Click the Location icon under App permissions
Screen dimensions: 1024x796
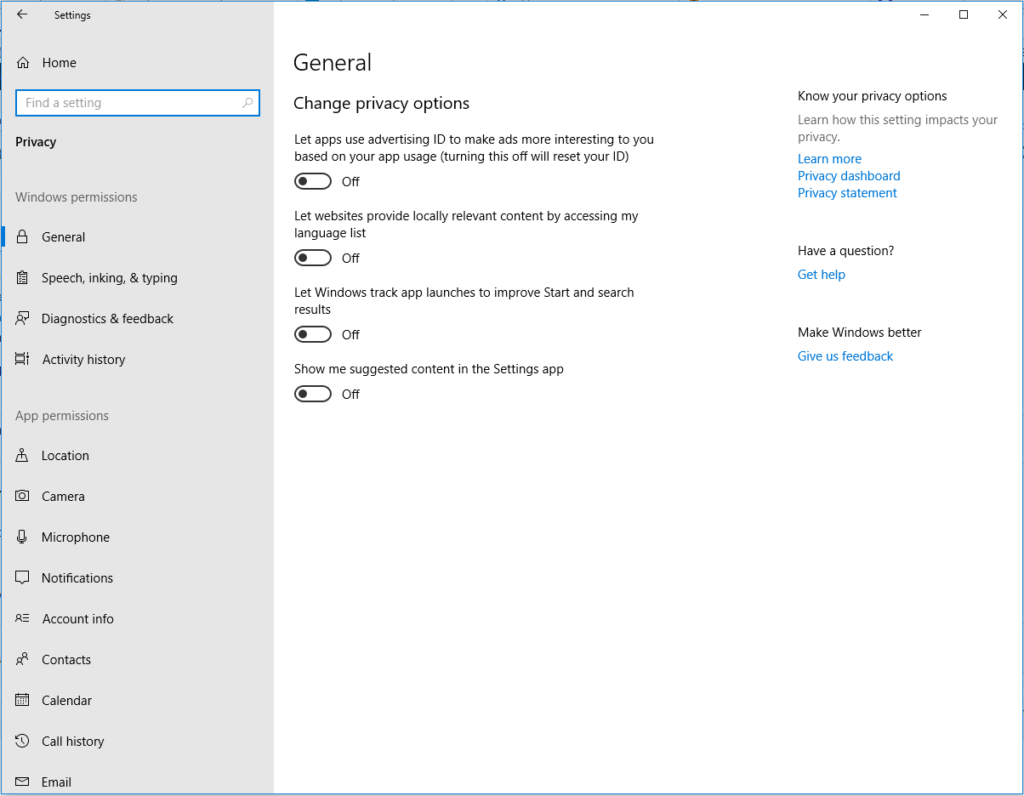coord(22,456)
